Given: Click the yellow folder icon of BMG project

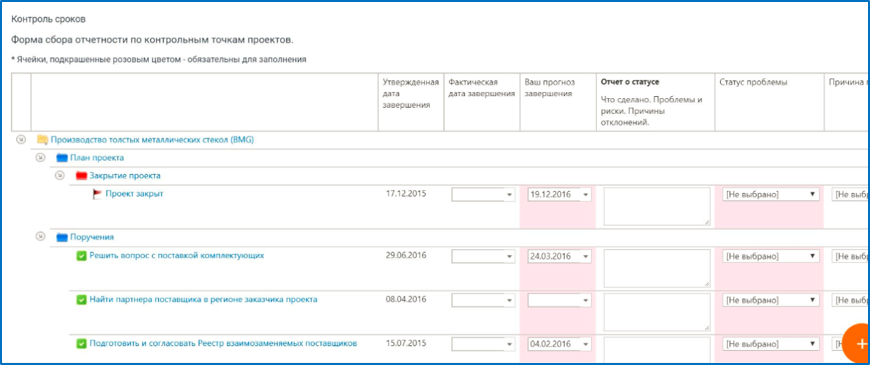Looking at the screenshot, I should pyautogui.click(x=42, y=140).
